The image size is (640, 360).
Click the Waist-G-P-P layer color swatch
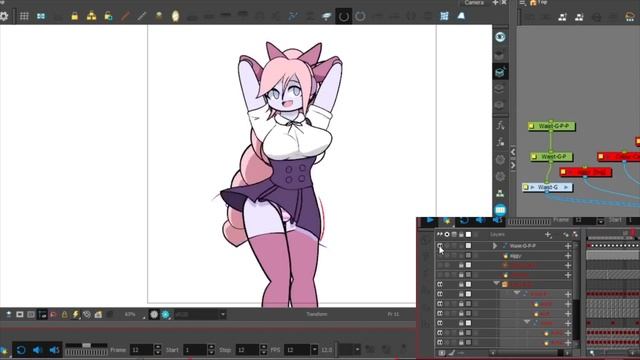point(468,246)
